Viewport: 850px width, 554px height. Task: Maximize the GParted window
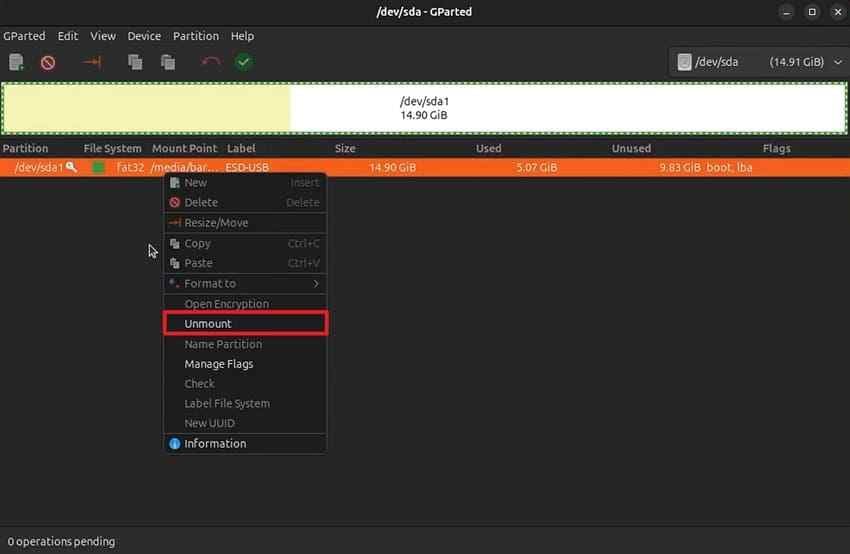(x=812, y=12)
